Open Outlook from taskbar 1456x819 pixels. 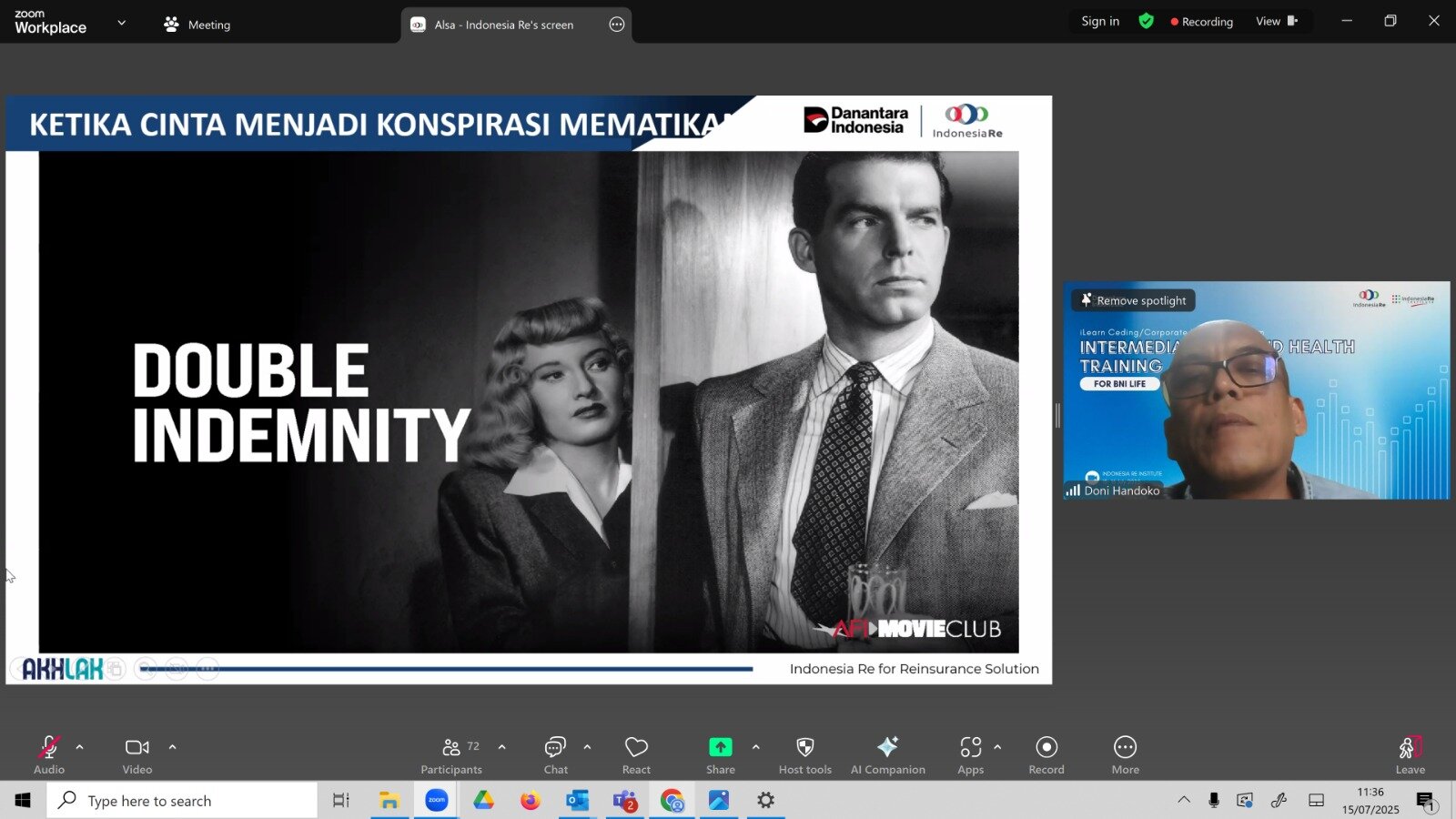[578, 800]
